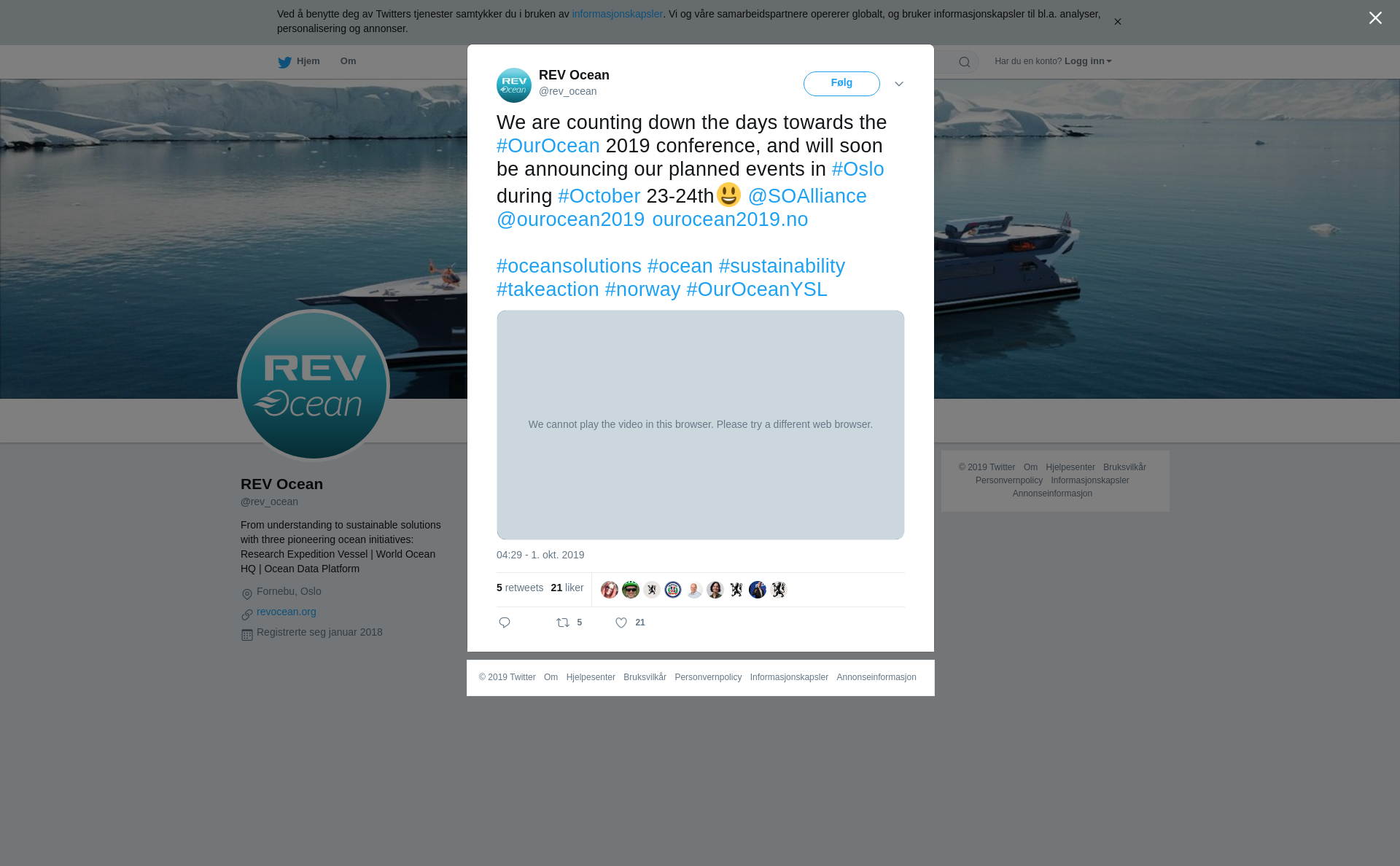Click the reply speech bubble icon

(x=505, y=623)
